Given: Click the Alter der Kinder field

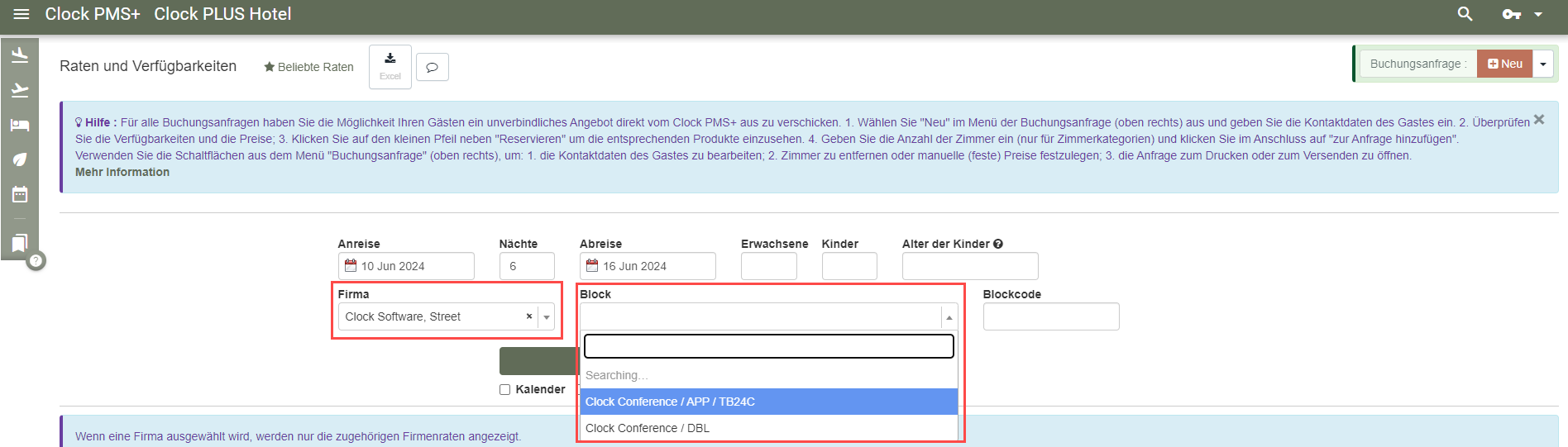Looking at the screenshot, I should (970, 266).
